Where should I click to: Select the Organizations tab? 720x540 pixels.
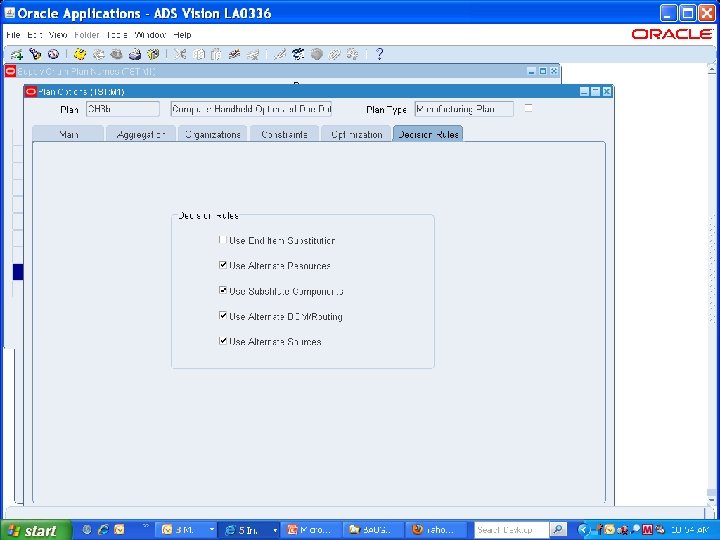213,134
